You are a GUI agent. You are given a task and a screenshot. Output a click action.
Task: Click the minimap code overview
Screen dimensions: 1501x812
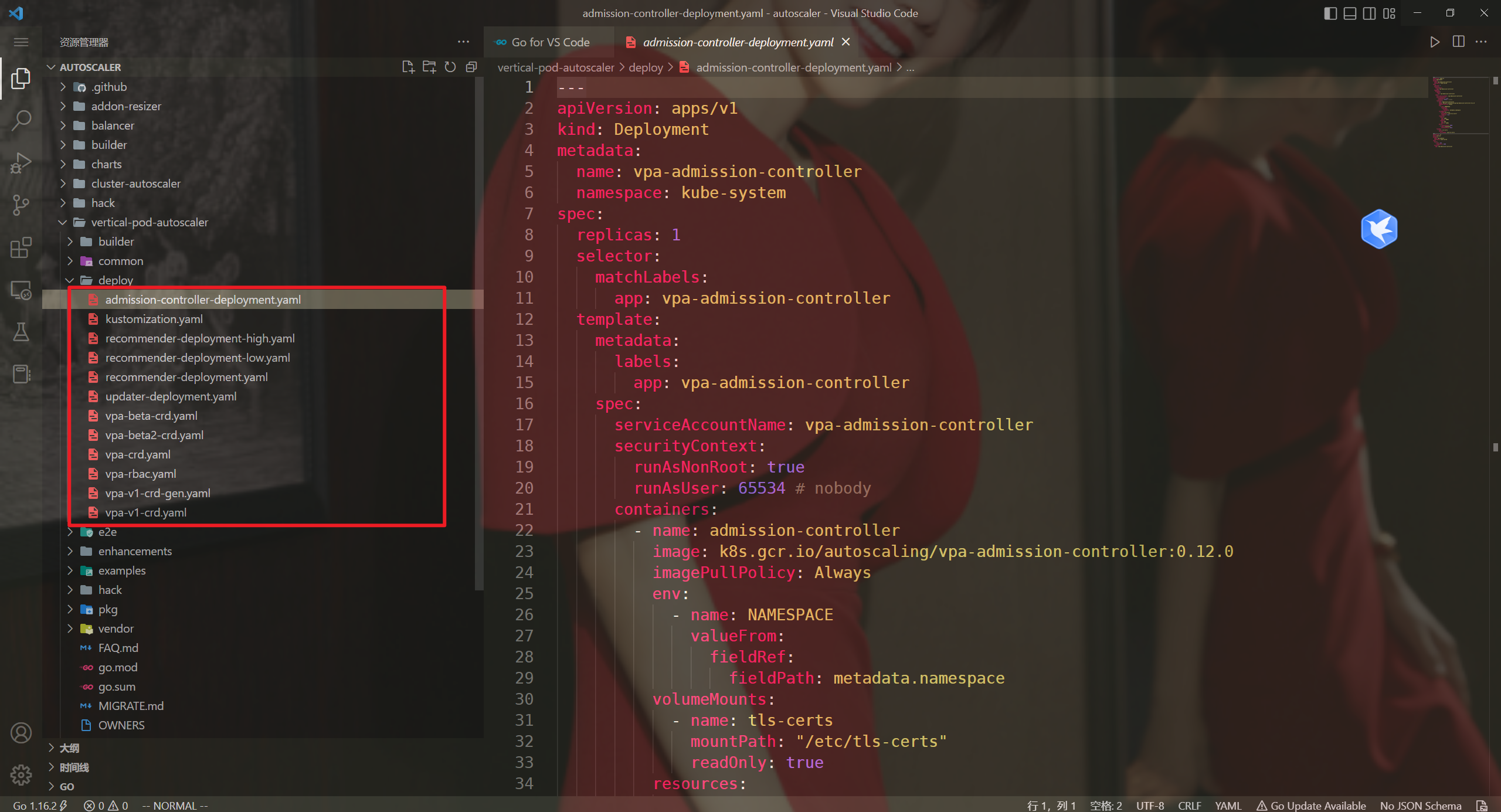1460,111
